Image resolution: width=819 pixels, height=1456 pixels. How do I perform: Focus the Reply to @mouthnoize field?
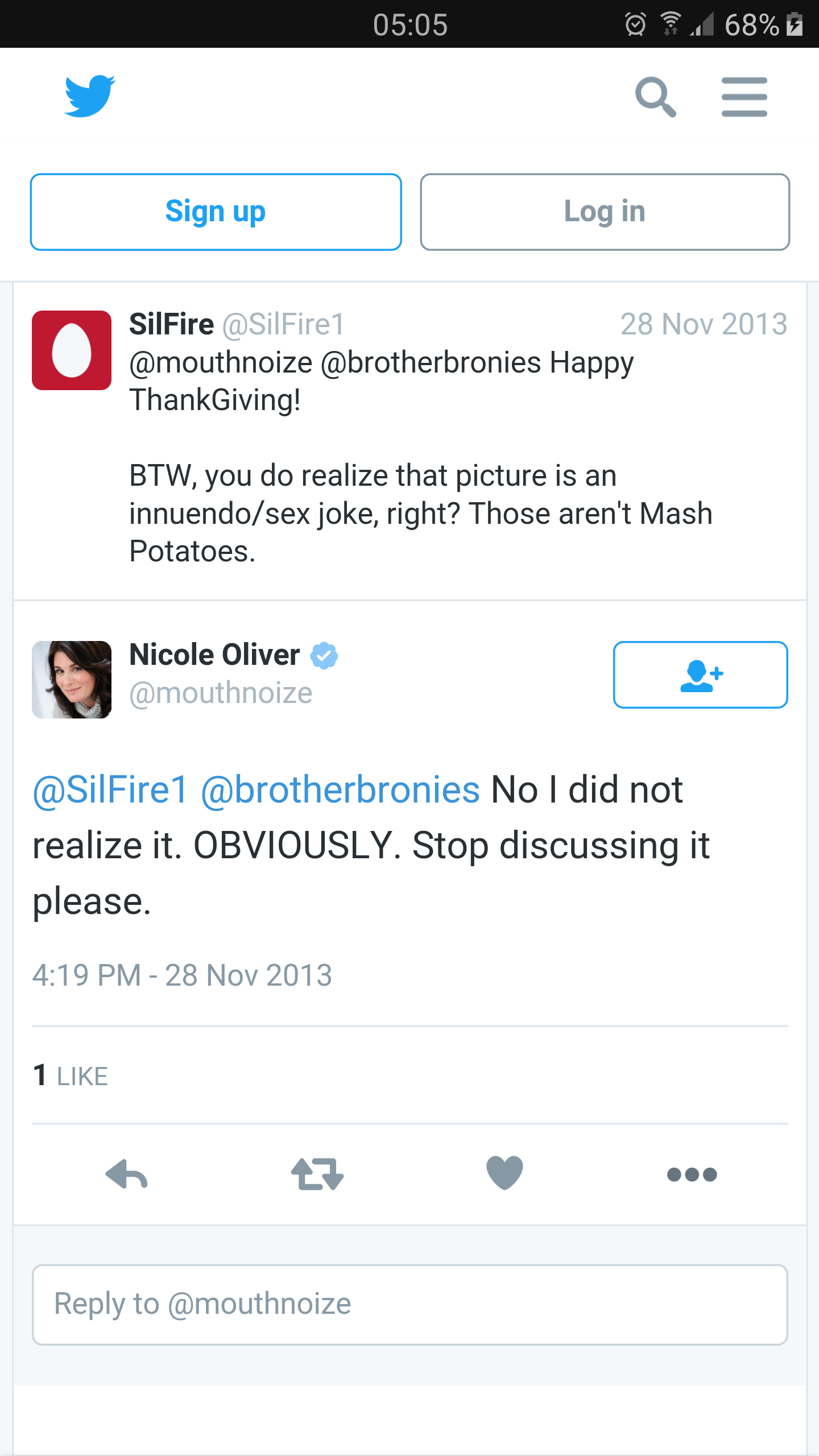pyautogui.click(x=409, y=1305)
